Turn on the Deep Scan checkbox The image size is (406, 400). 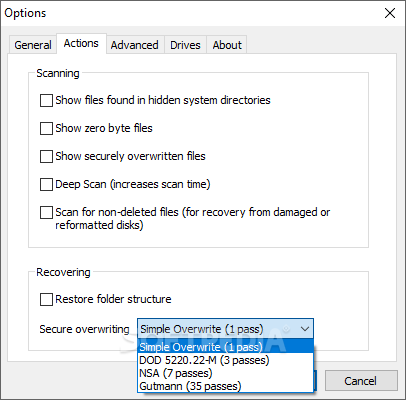coord(46,184)
